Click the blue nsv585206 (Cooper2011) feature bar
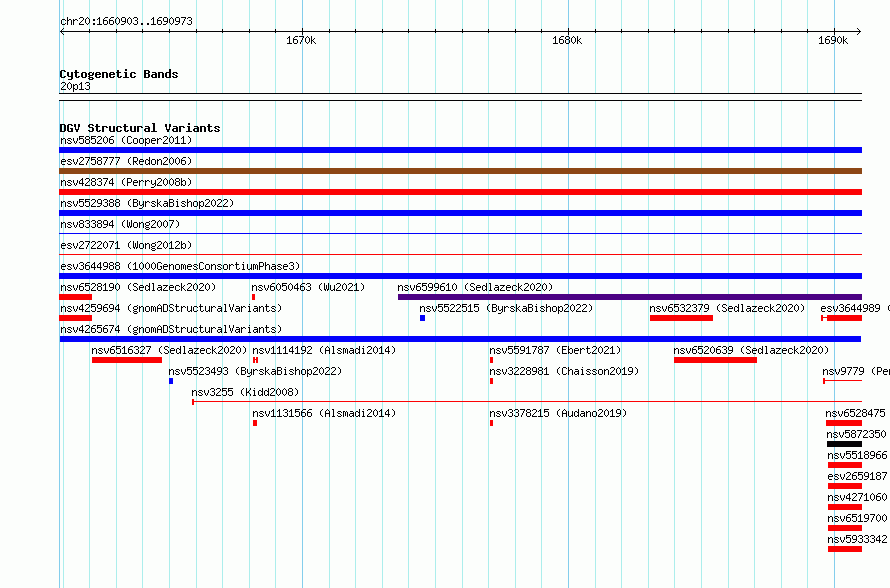Viewport: 890px width, 588px height. pyautogui.click(x=460, y=150)
